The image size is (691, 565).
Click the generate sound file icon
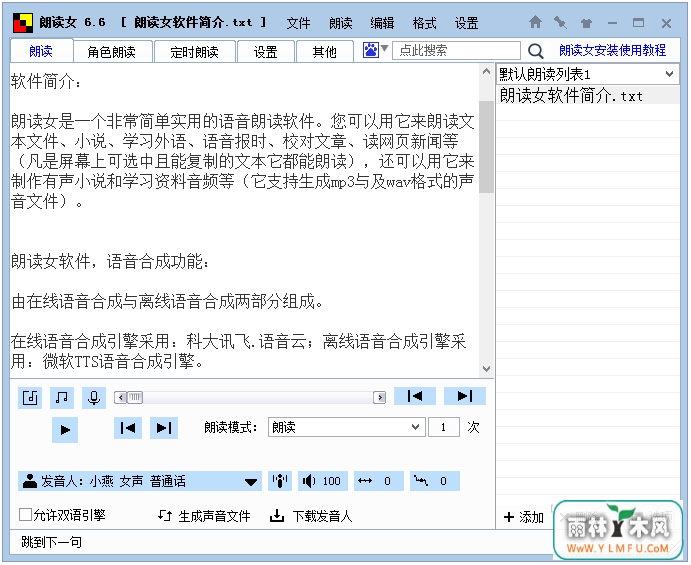165,515
